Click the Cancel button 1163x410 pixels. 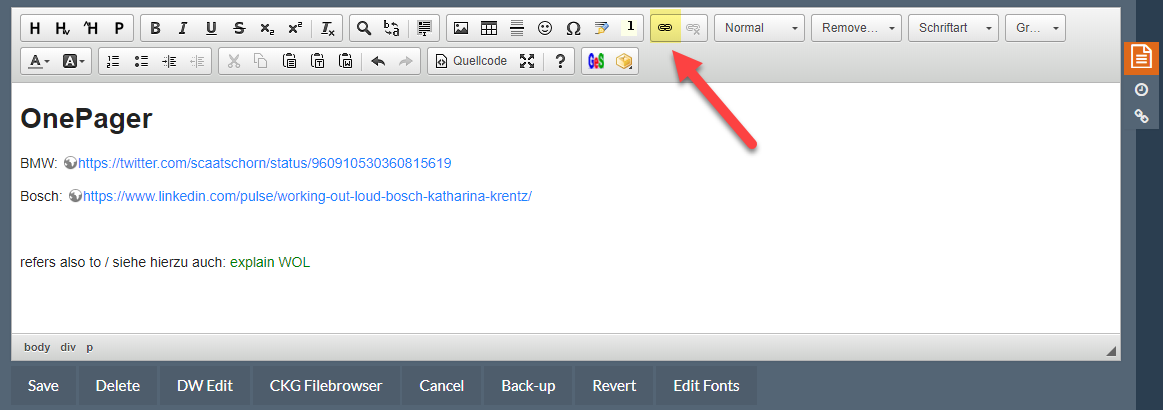pyautogui.click(x=441, y=386)
